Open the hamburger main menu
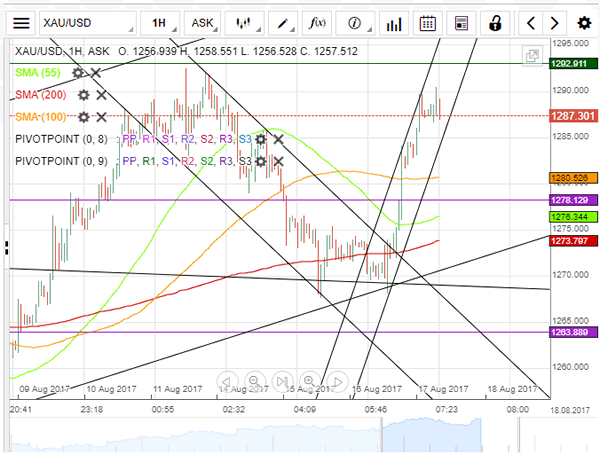 [x=21, y=23]
